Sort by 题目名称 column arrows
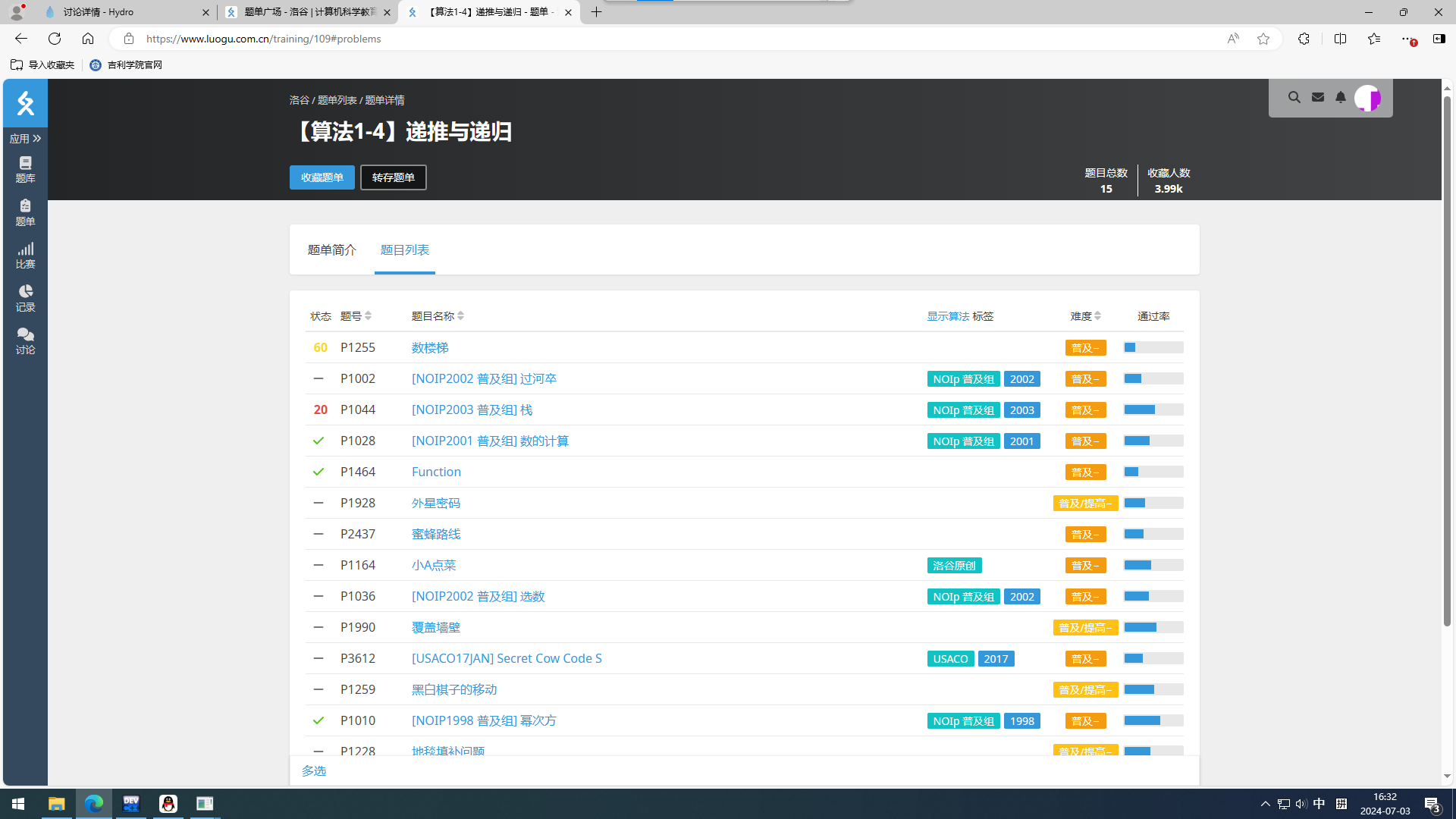 (460, 316)
